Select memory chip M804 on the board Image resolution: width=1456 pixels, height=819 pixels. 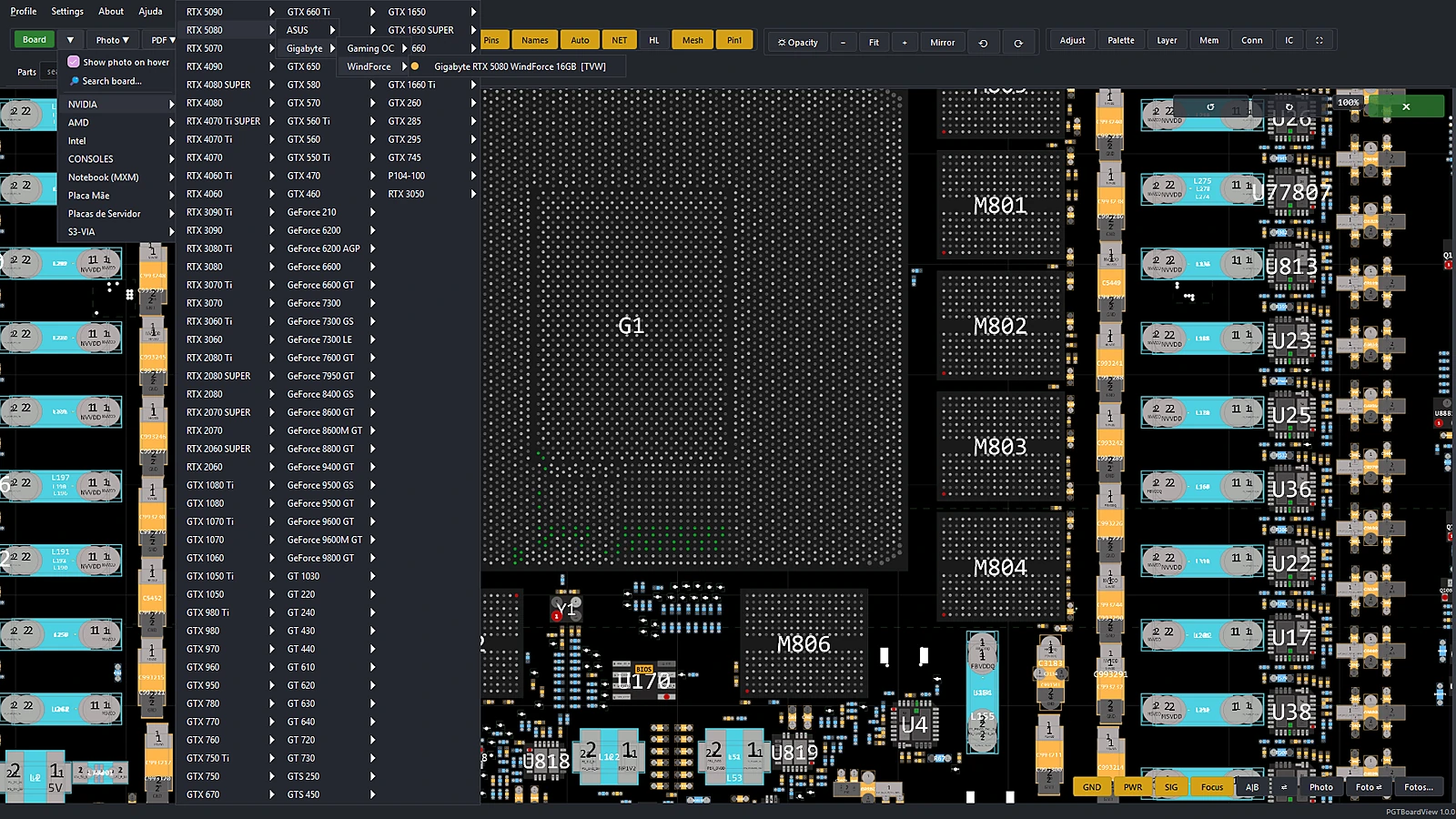1000,568
